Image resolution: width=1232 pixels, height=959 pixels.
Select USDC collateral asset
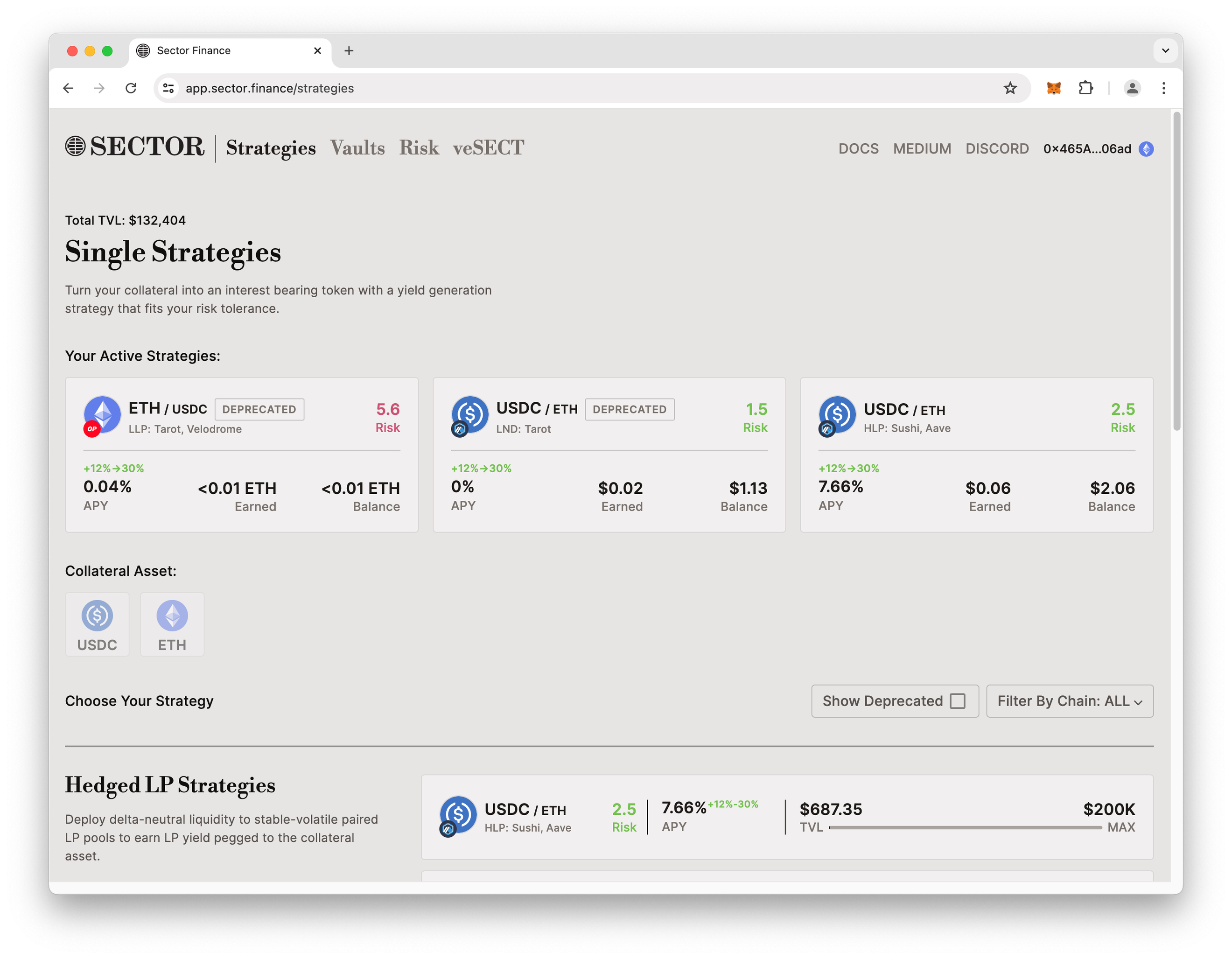(x=97, y=624)
